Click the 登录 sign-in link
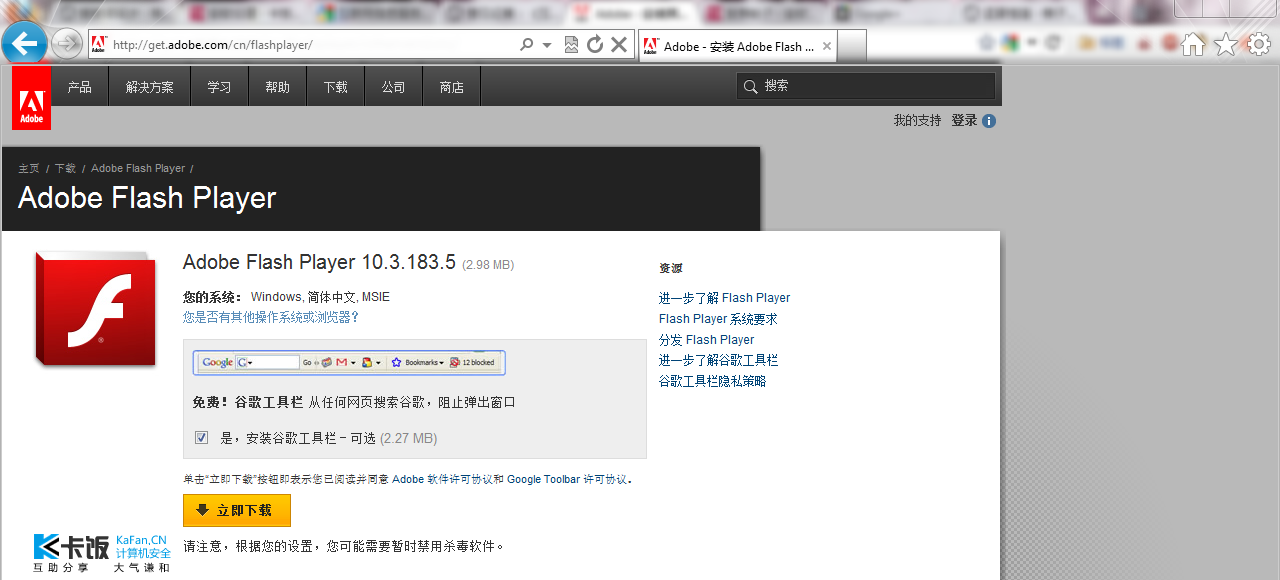The width and height of the screenshot is (1280, 580). click(964, 120)
